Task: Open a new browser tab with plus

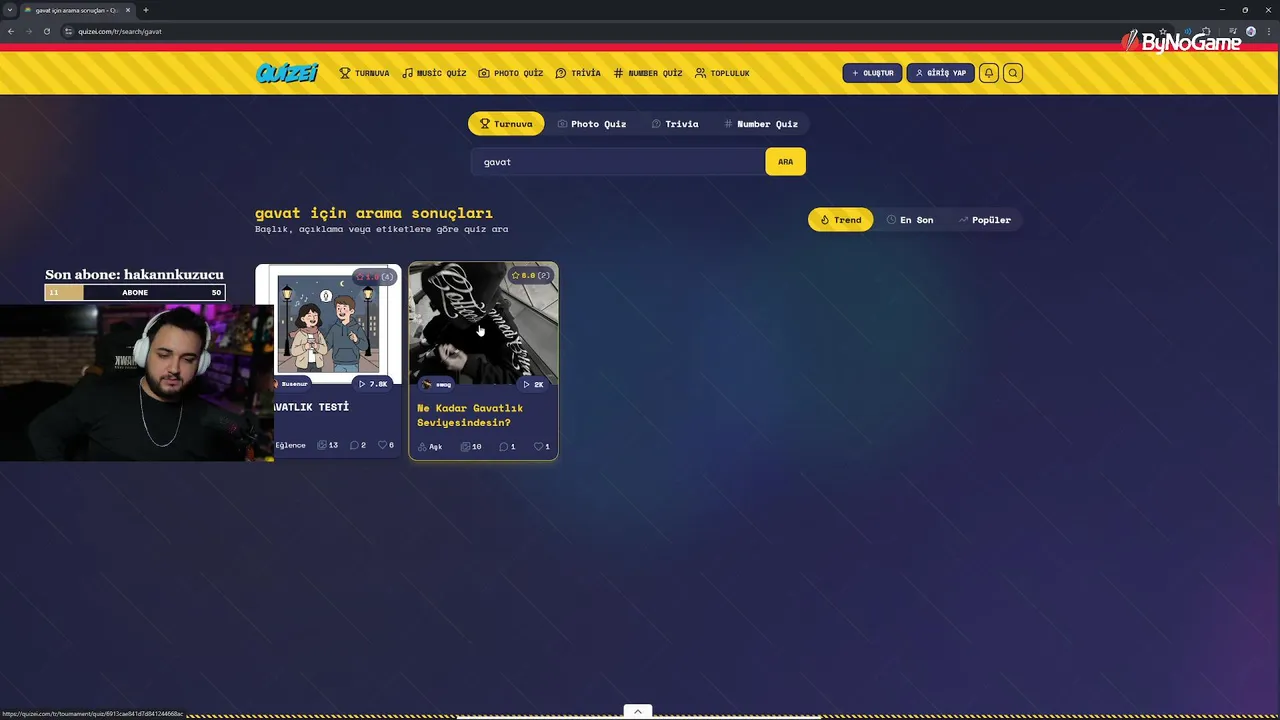Action: (x=145, y=10)
